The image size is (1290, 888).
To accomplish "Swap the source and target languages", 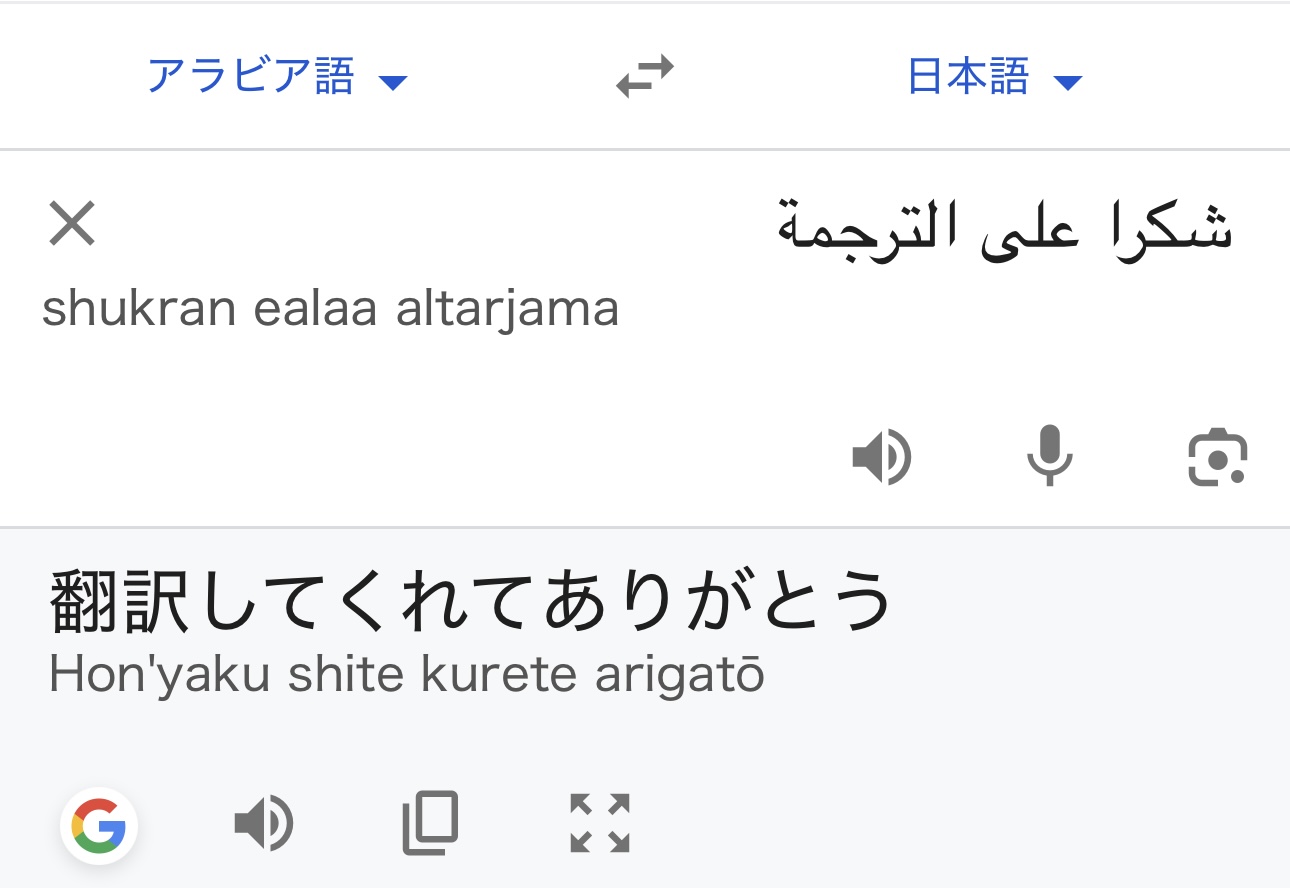I will tap(645, 77).
